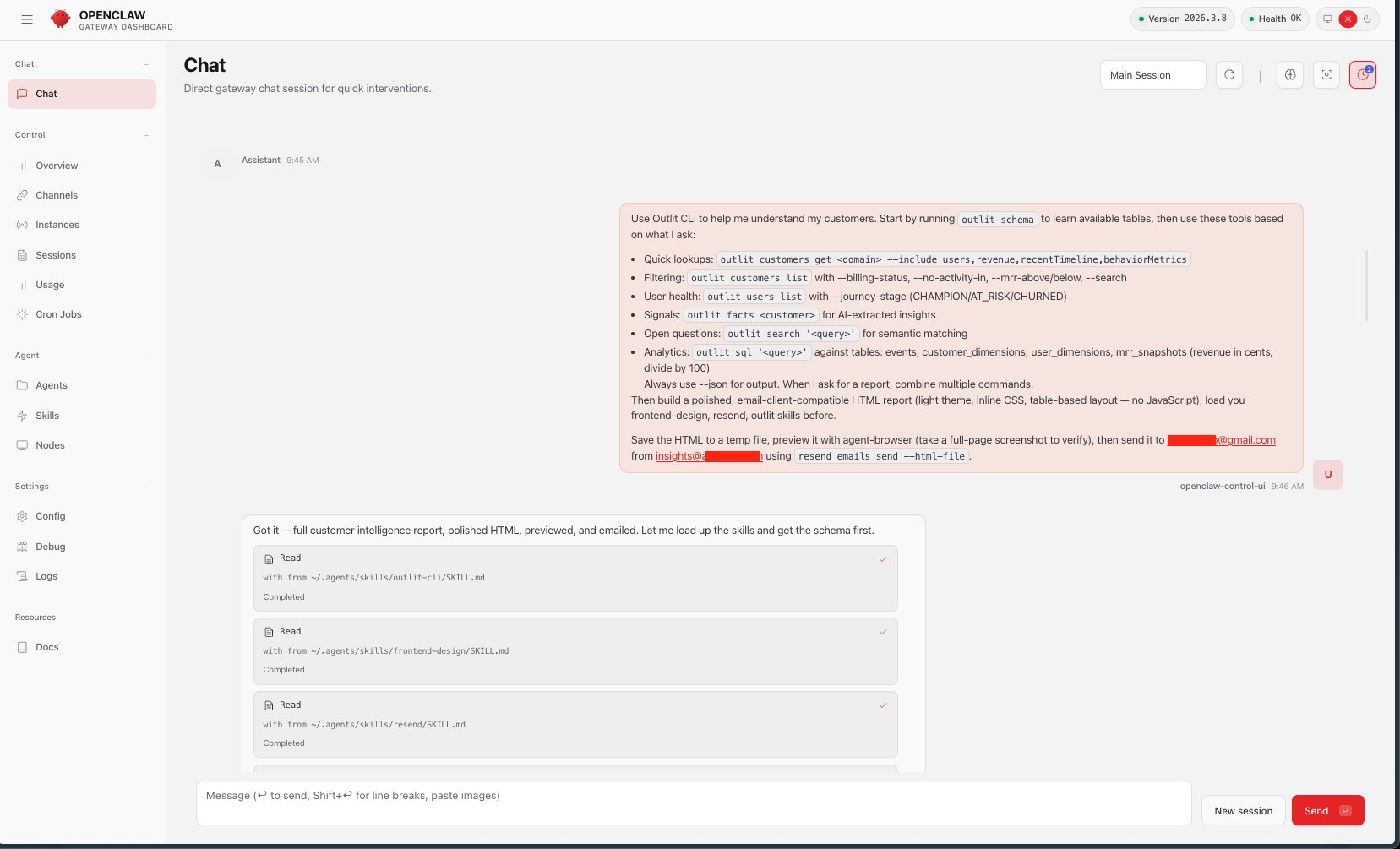Open Cron Jobs in sidebar
Screen dimensions: 1400x849
pyautogui.click(x=58, y=314)
